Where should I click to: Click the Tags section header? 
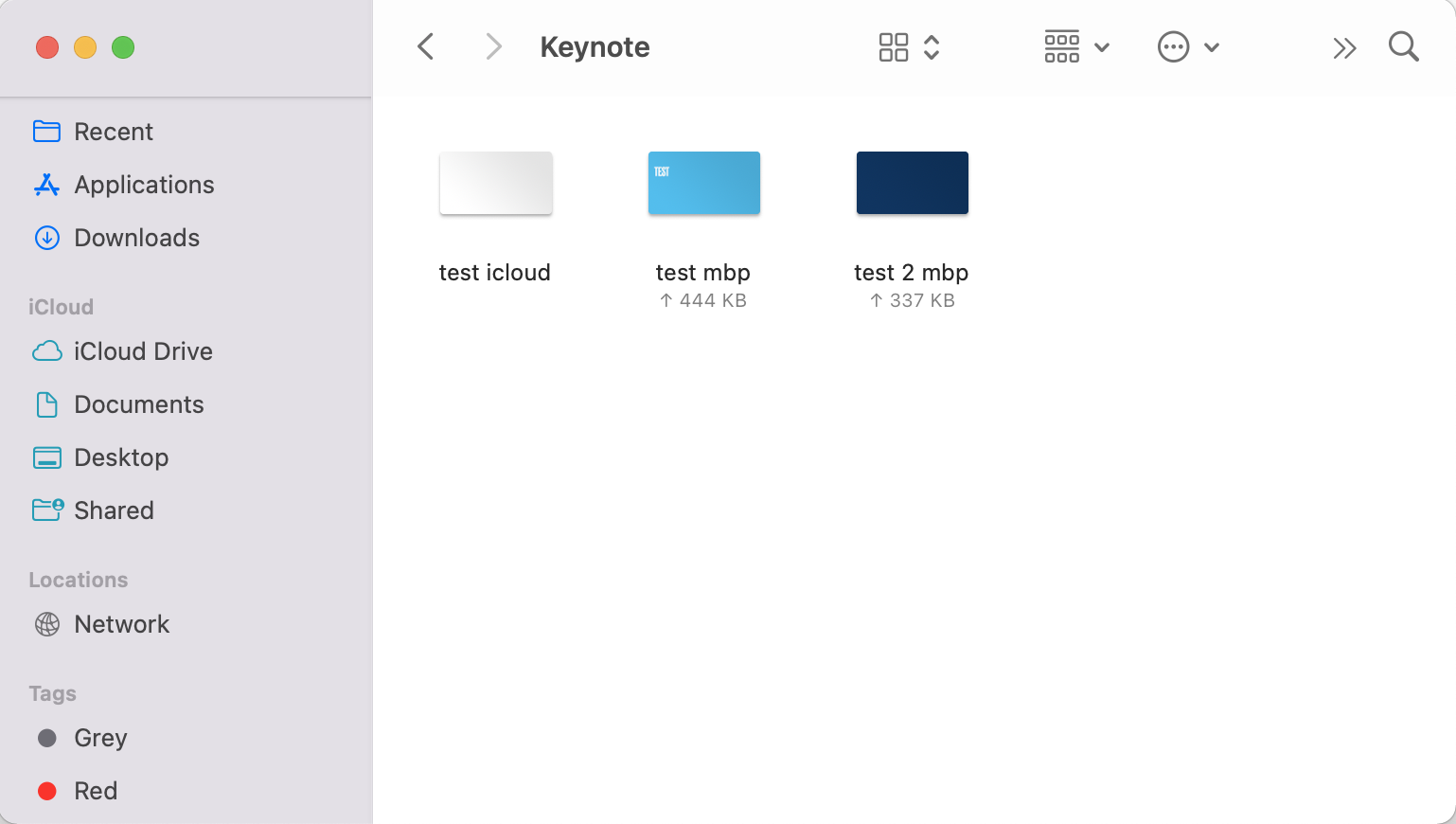[53, 693]
